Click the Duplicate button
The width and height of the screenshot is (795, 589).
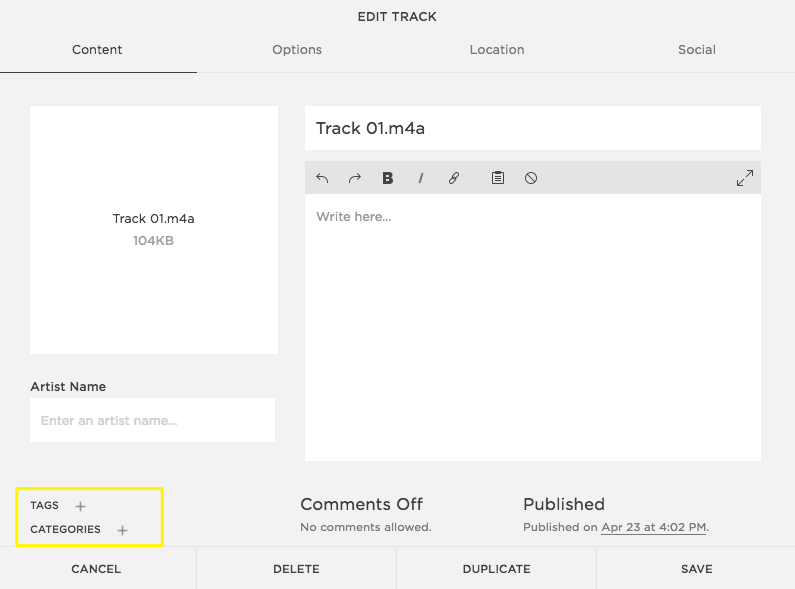(x=496, y=569)
